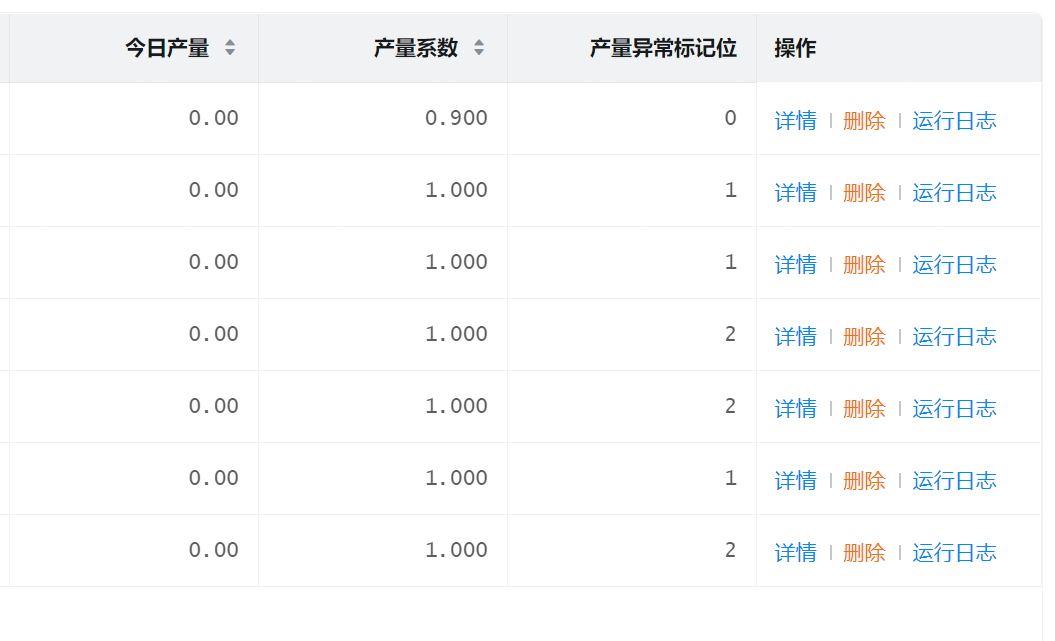This screenshot has width=1055, height=641.
Task: Open 详情 for the 0.900 coefficient row
Action: pos(795,121)
